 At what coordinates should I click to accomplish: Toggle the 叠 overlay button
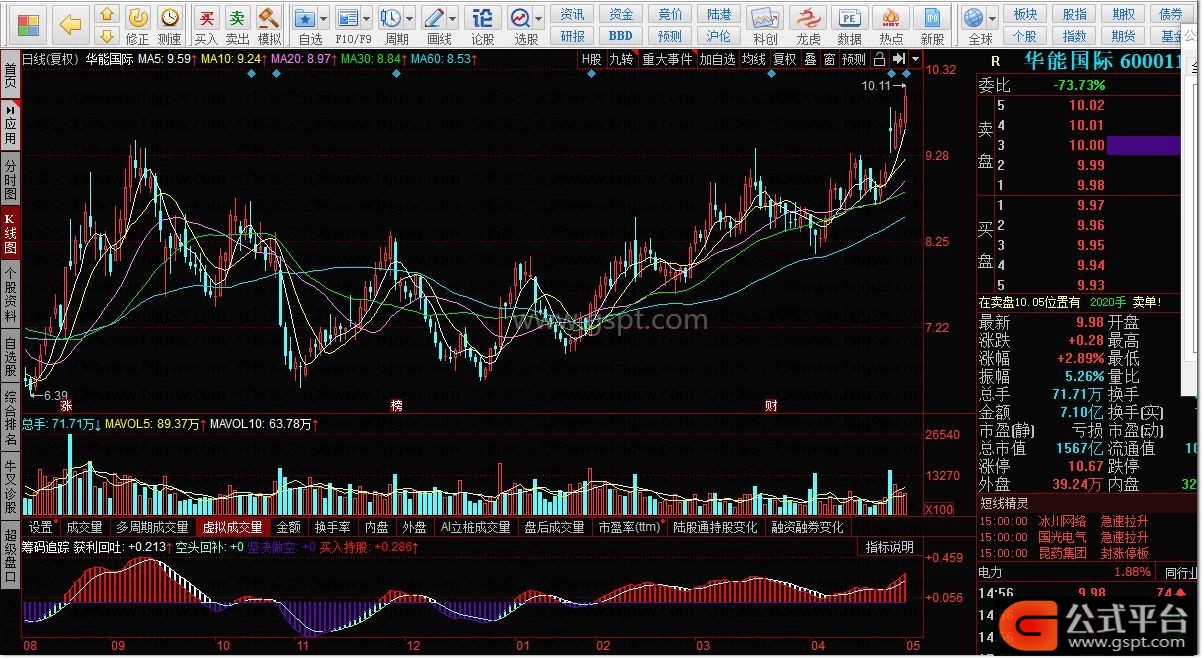tap(810, 59)
